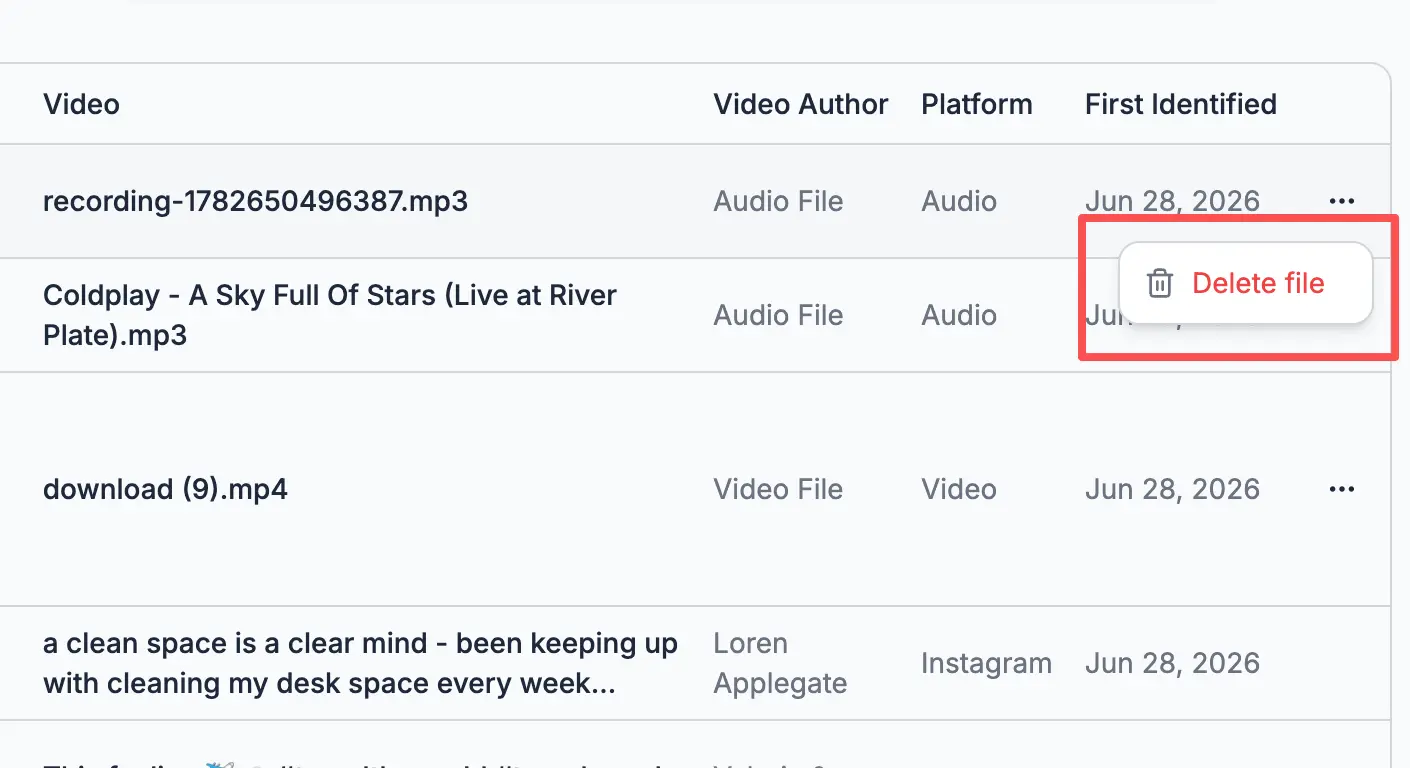The image size is (1410, 768).
Task: Click Loren Applegate author name
Action: [x=780, y=663]
